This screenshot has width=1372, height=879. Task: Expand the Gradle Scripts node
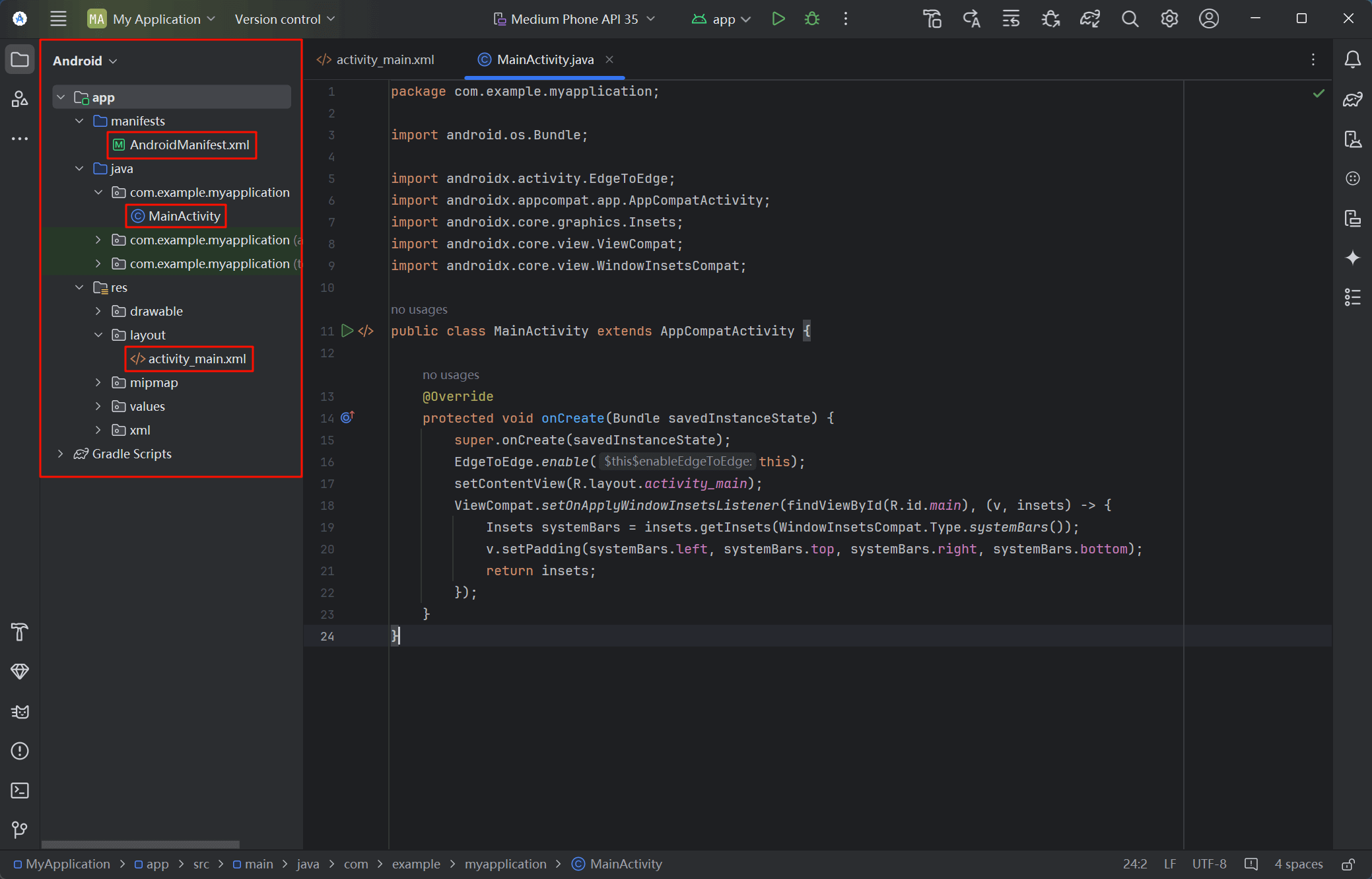point(61,454)
